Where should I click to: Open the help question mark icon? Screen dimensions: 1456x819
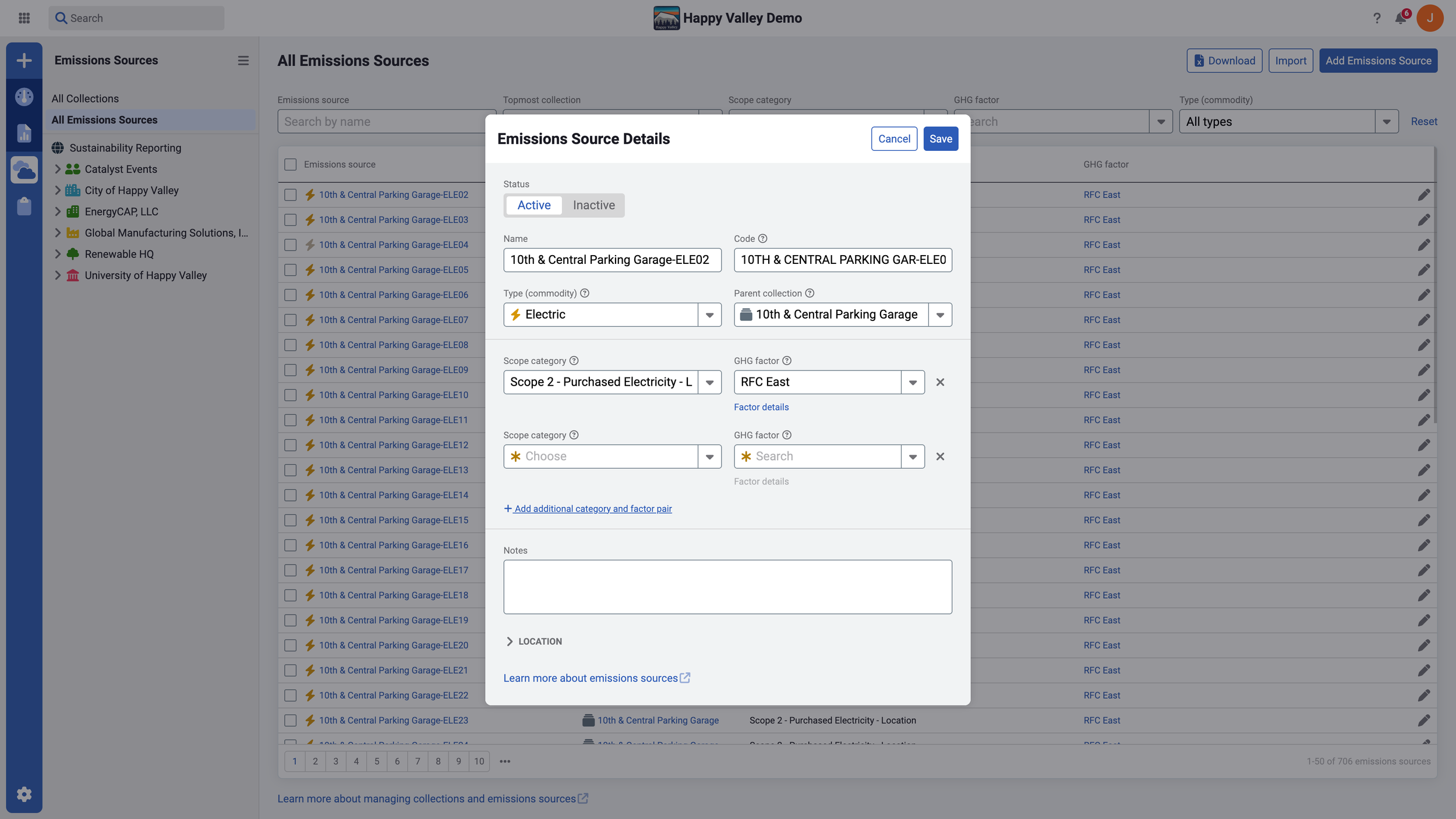coord(1376,18)
